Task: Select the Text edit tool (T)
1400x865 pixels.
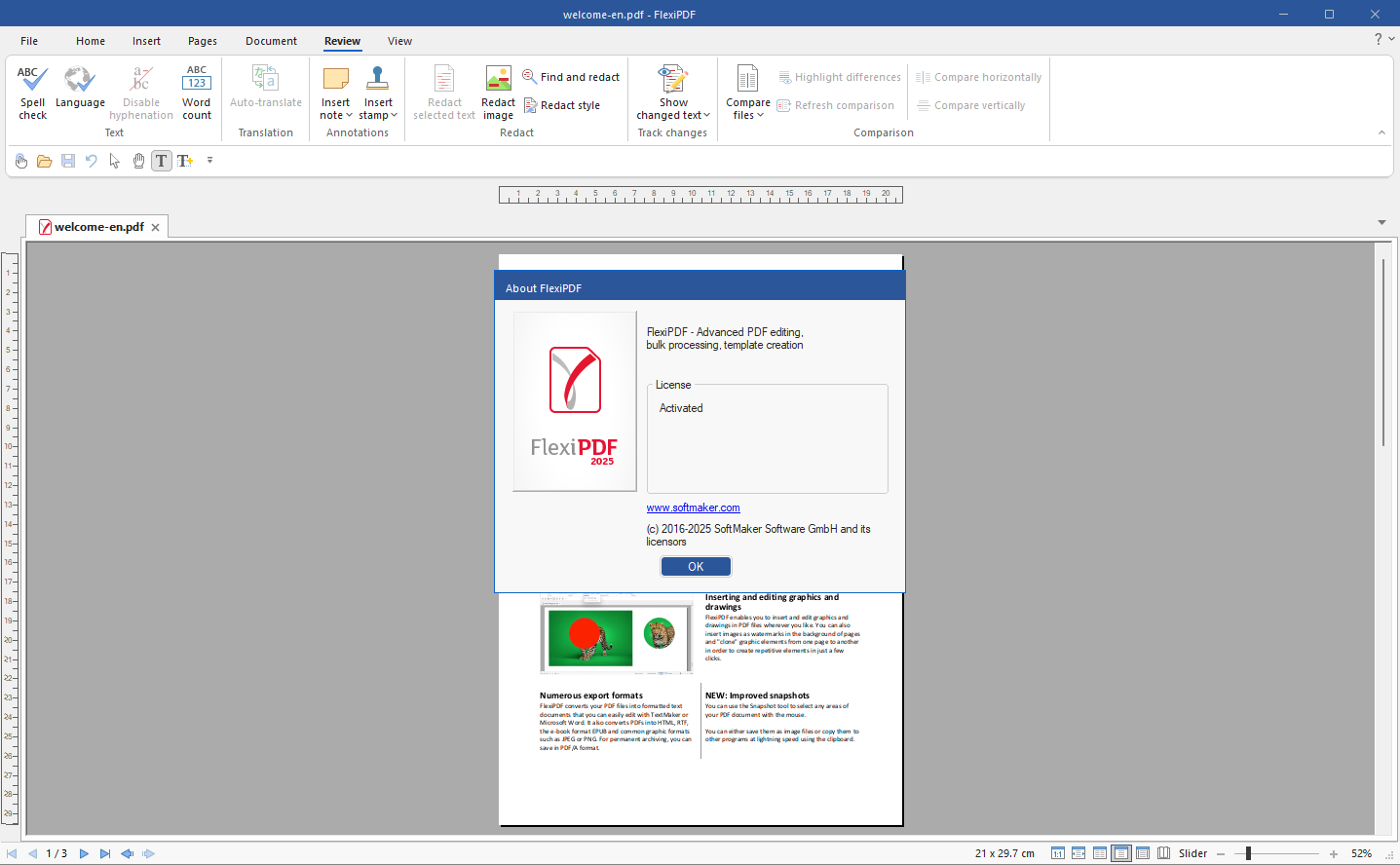Action: pyautogui.click(x=162, y=161)
